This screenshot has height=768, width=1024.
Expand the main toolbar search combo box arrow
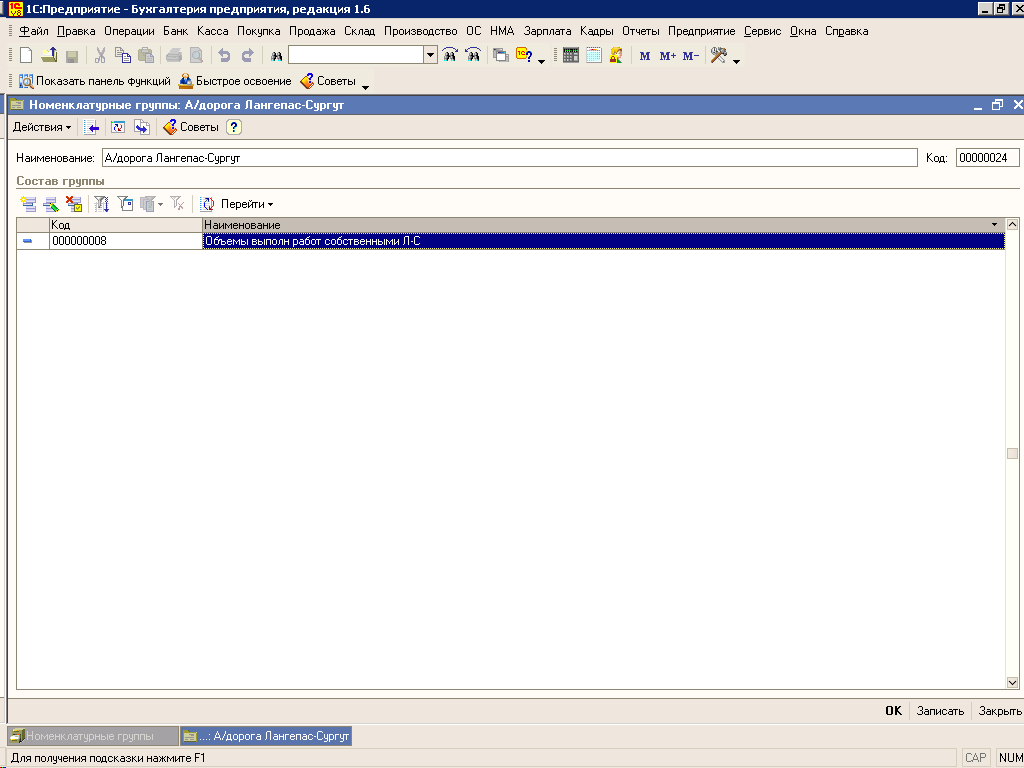coord(430,56)
